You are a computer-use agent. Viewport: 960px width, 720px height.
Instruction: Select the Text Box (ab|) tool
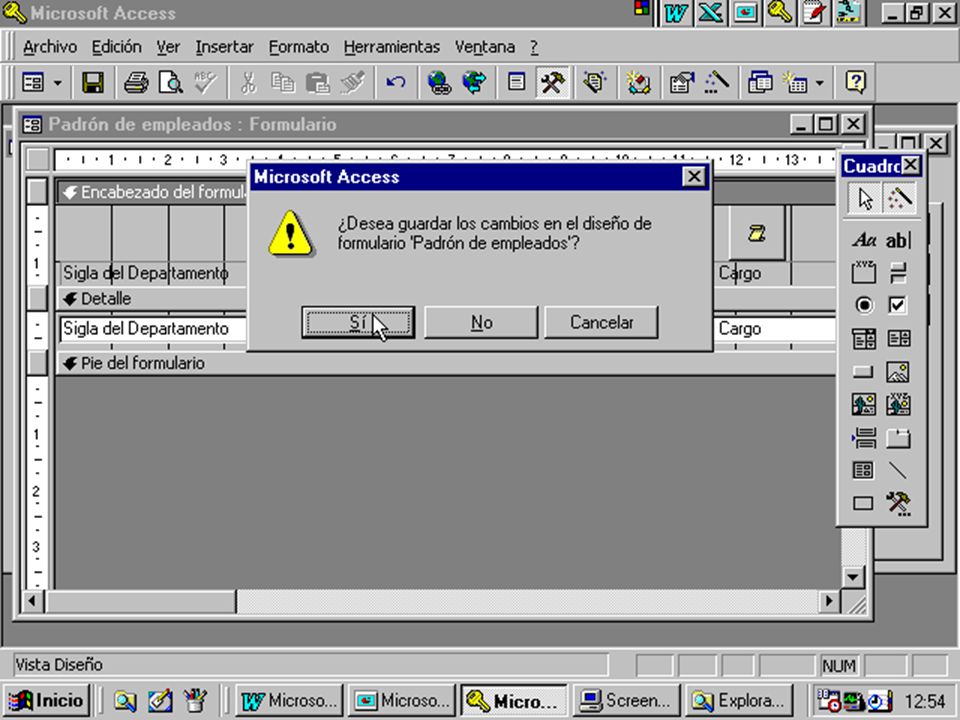(898, 240)
